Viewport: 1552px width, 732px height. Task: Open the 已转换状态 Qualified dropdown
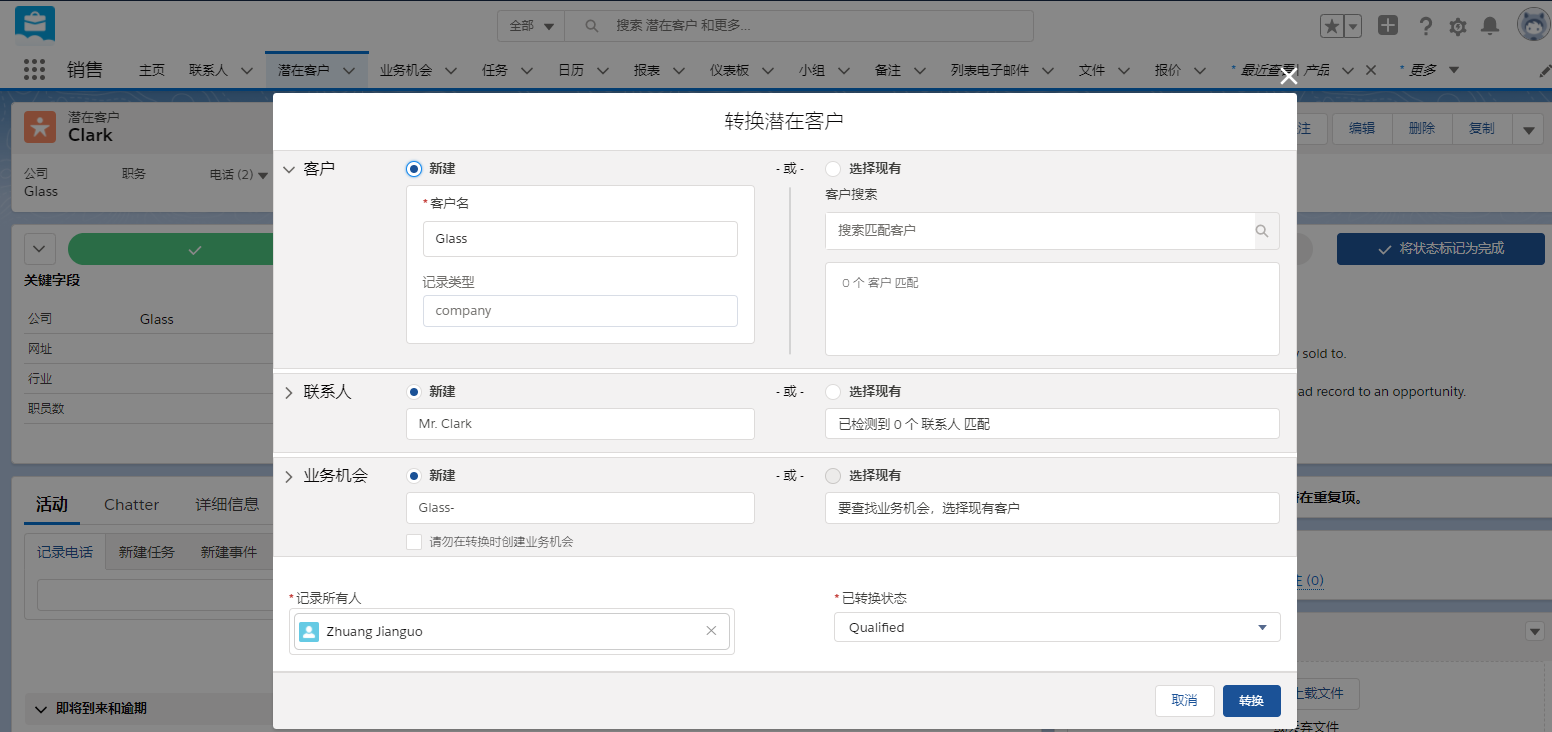(x=1261, y=627)
